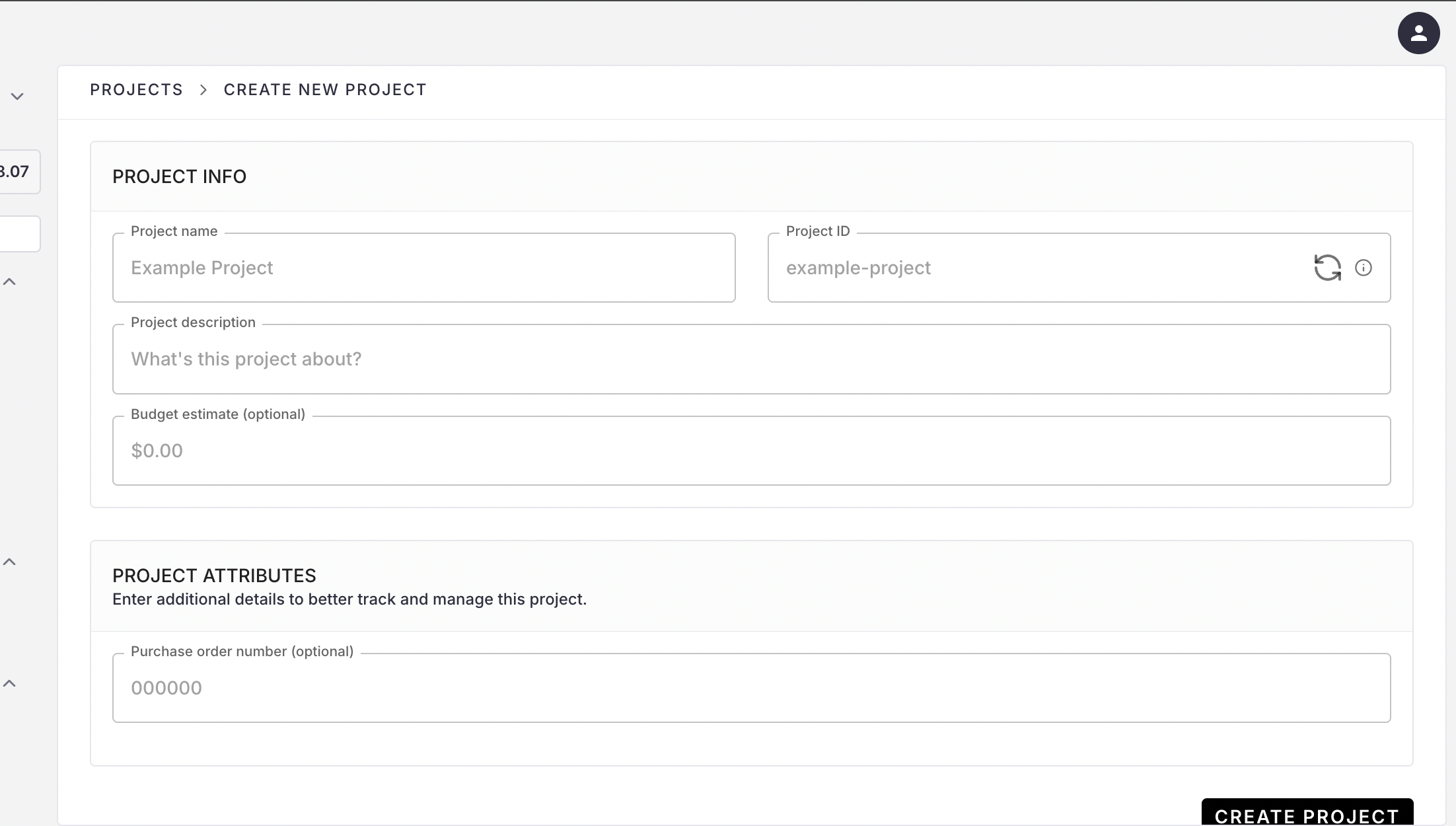Expand the sidebar down-chevron dropdown
Viewport: 1456px width, 826px height.
coord(17,96)
